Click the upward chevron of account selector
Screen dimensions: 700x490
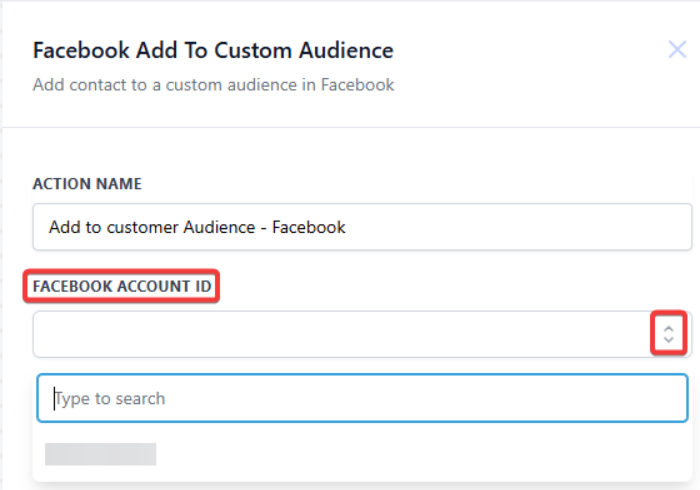tap(669, 327)
